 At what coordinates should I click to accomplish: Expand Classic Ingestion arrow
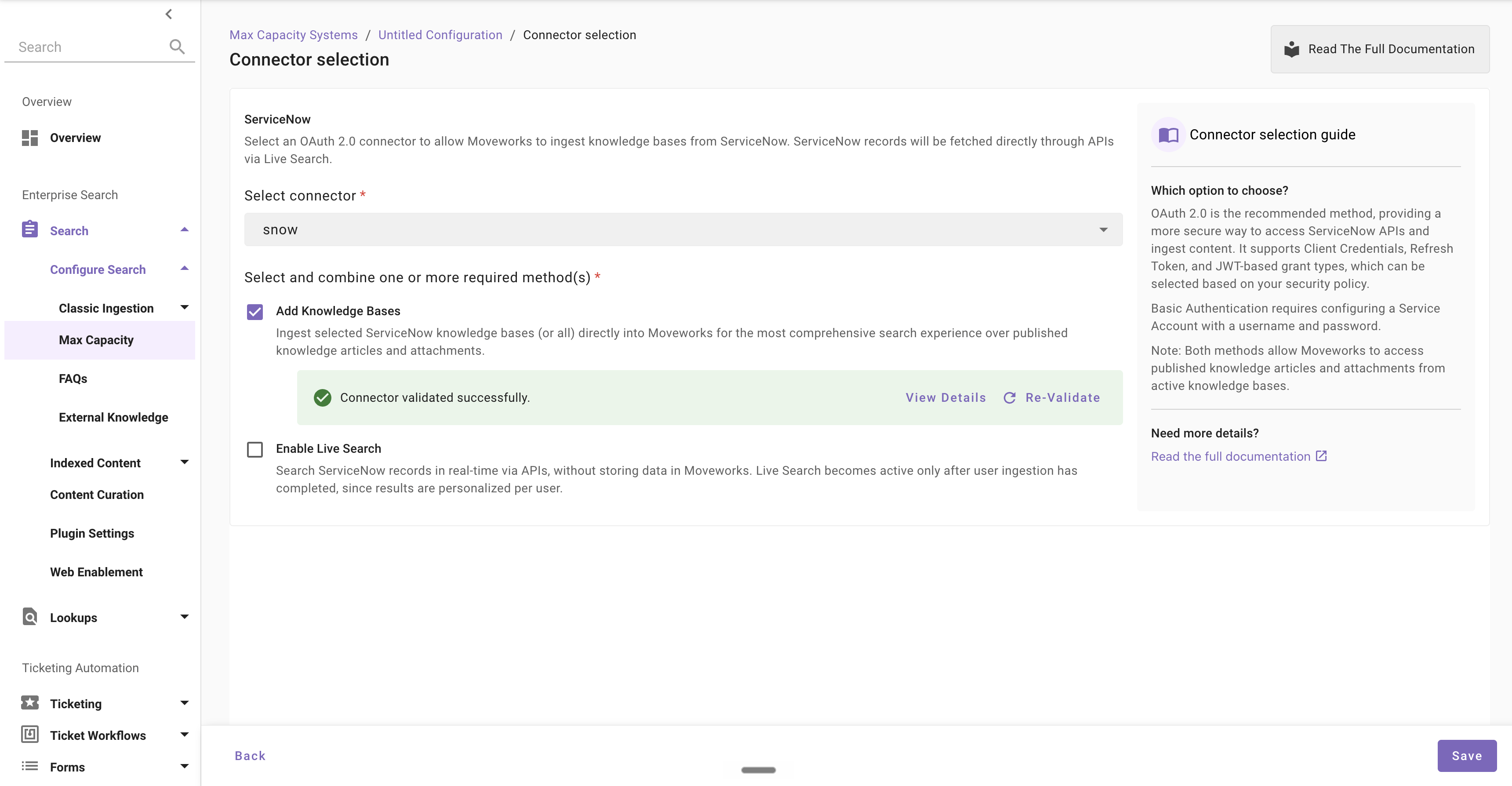184,308
